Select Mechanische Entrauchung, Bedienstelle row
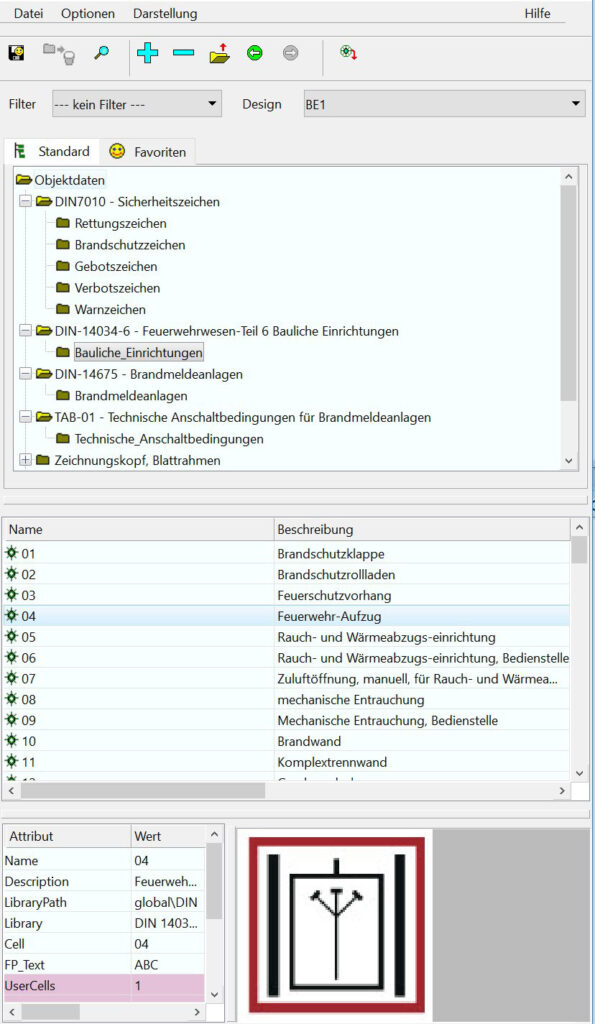This screenshot has width=595, height=1024. 286,720
